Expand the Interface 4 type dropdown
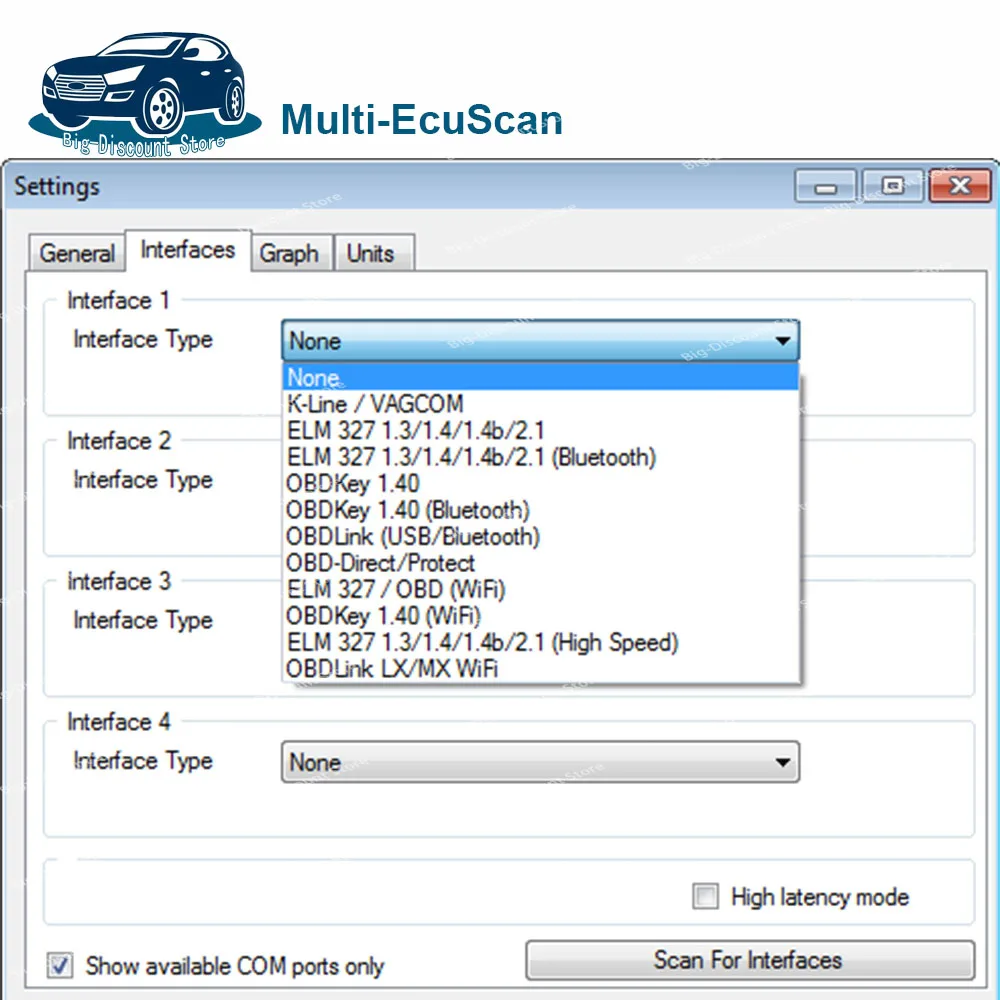 tap(540, 761)
